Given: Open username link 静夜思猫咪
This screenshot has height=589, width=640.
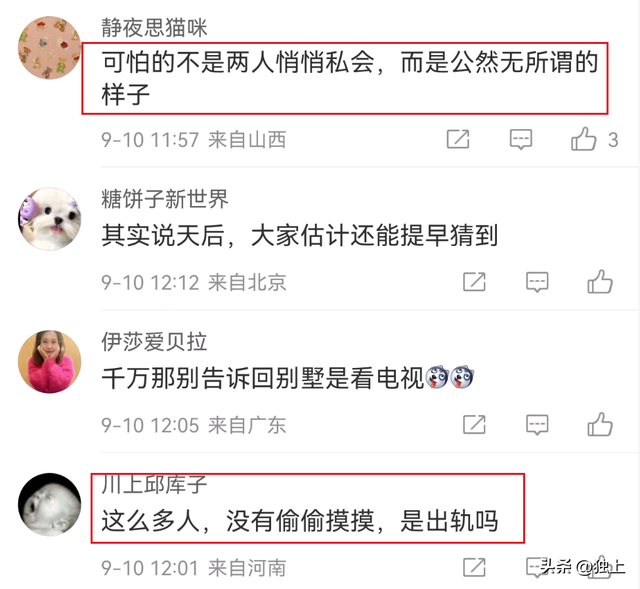Looking at the screenshot, I should pyautogui.click(x=154, y=28).
